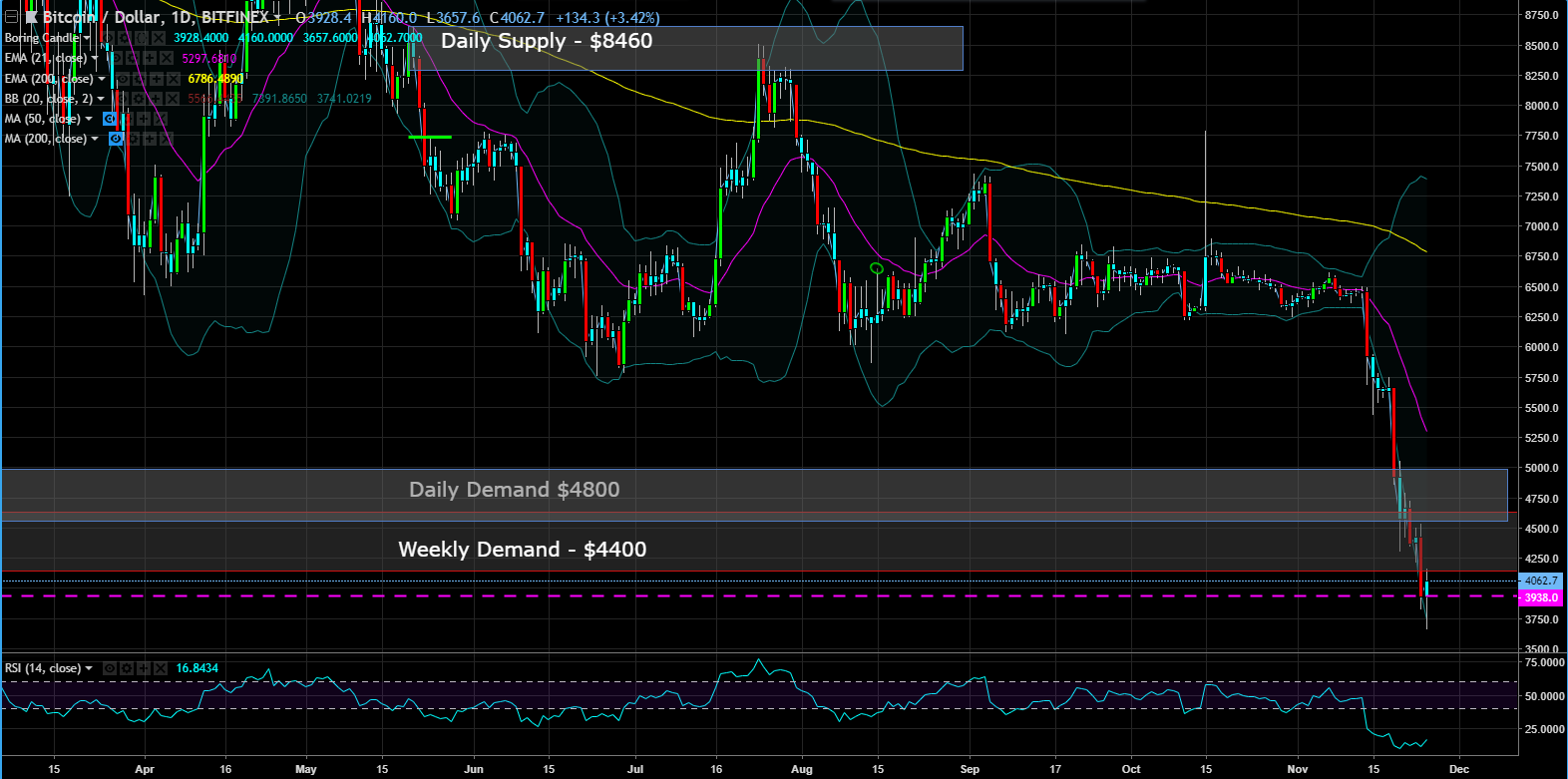
Task: Expand the MA (50, close) dropdown
Action: [x=89, y=119]
